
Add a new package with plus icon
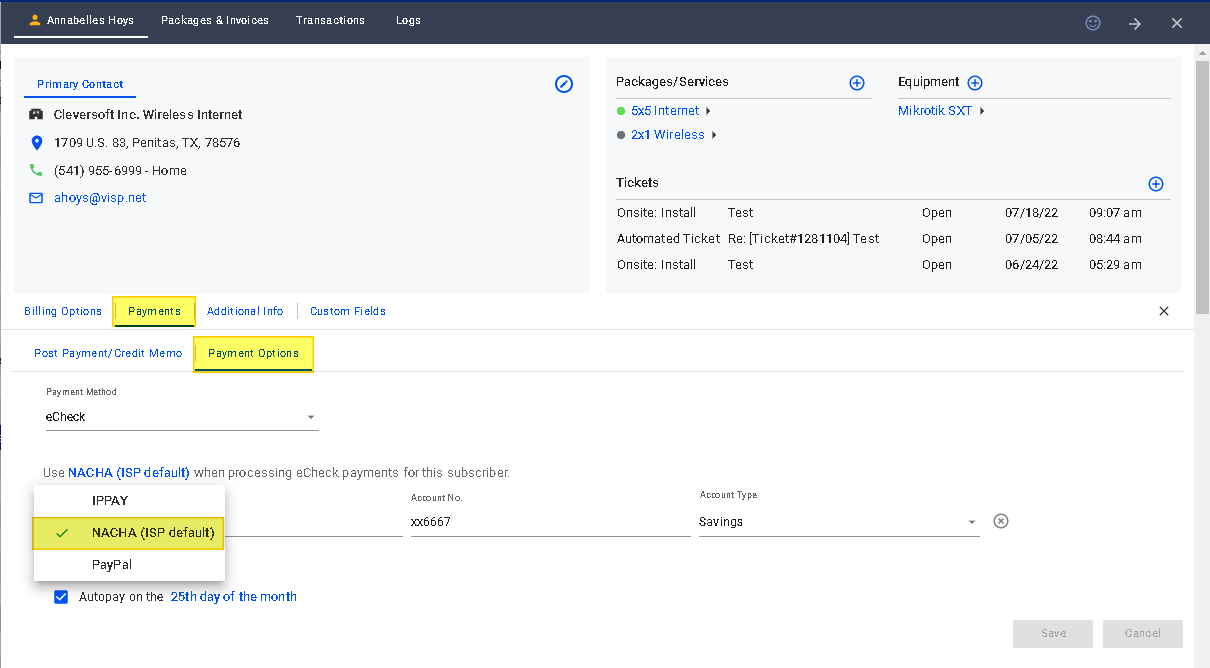click(x=857, y=83)
